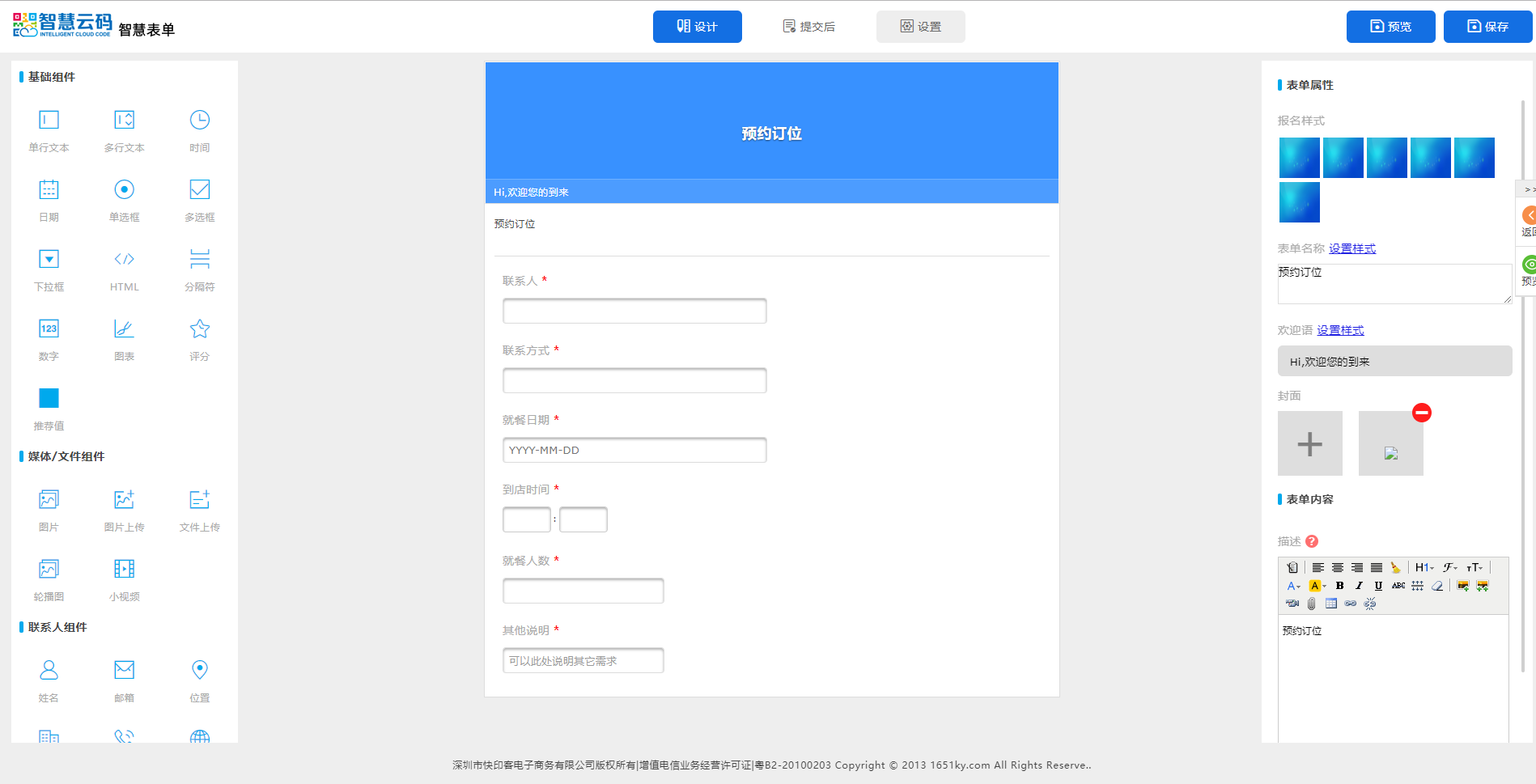
Task: Choose the 图片上传 image upload component
Action: coord(124,500)
